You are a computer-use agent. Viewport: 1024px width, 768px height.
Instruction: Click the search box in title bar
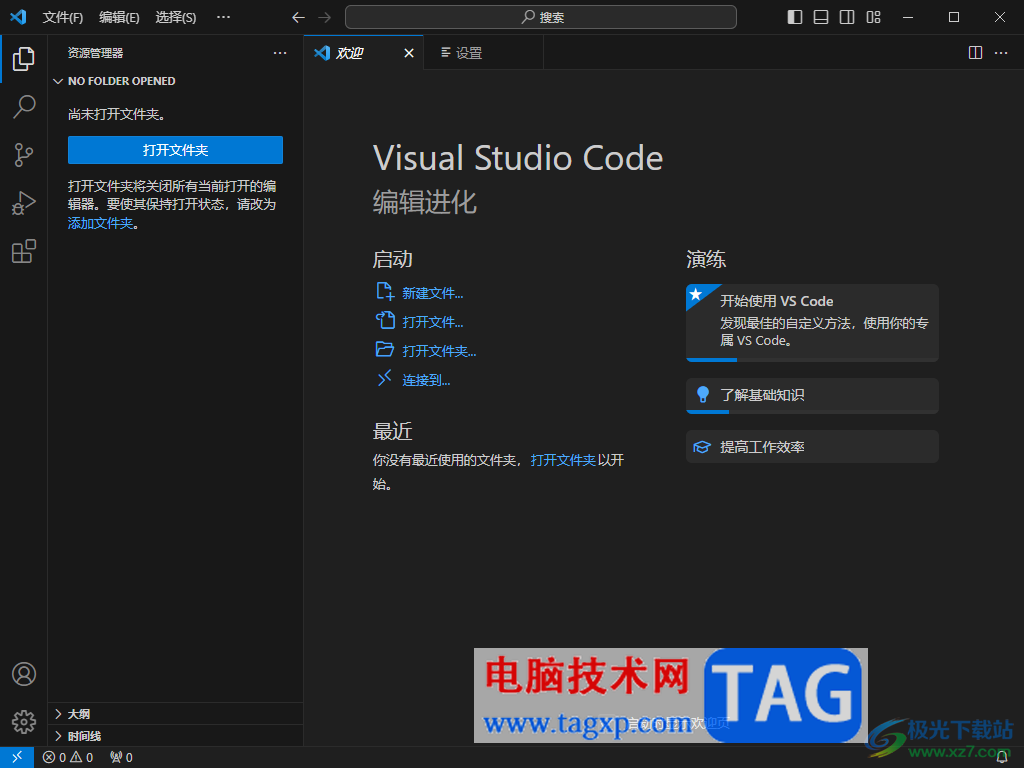pos(541,17)
